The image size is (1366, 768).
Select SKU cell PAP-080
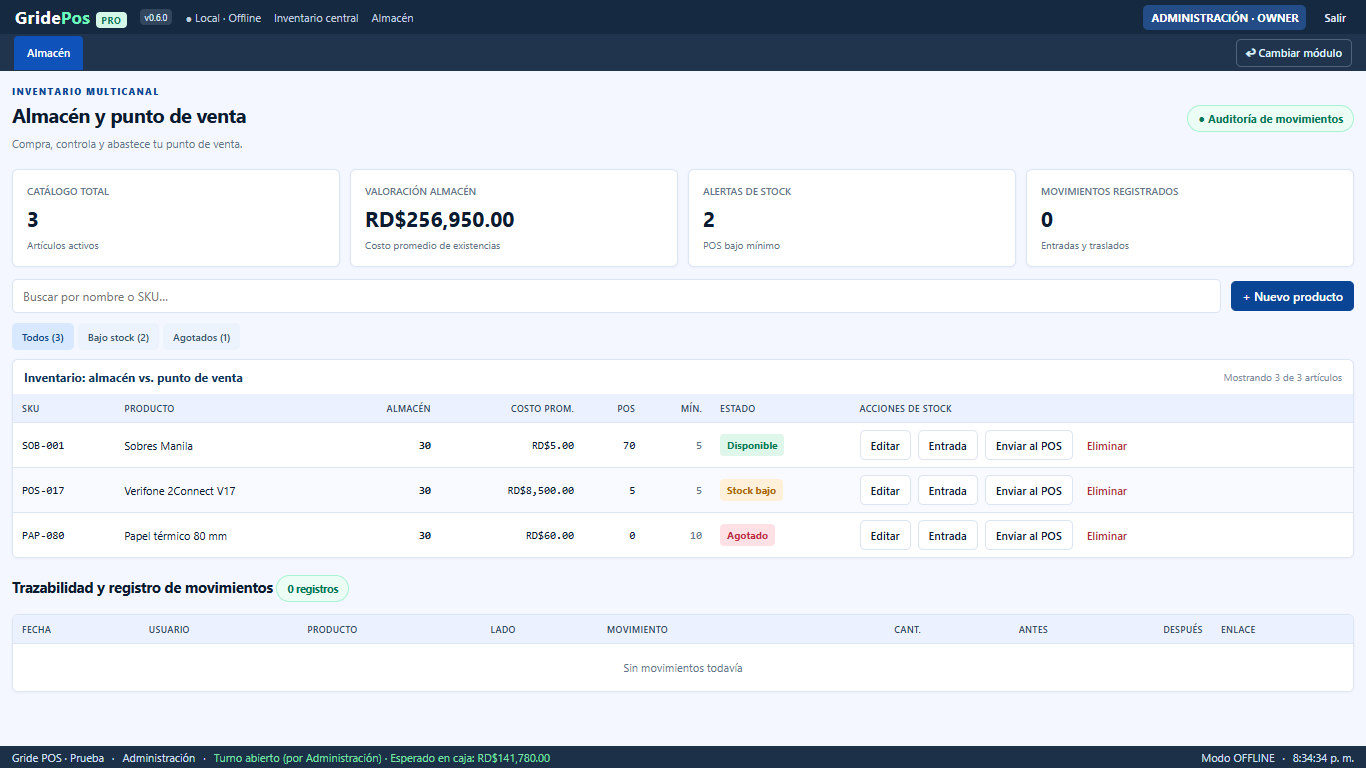(43, 536)
